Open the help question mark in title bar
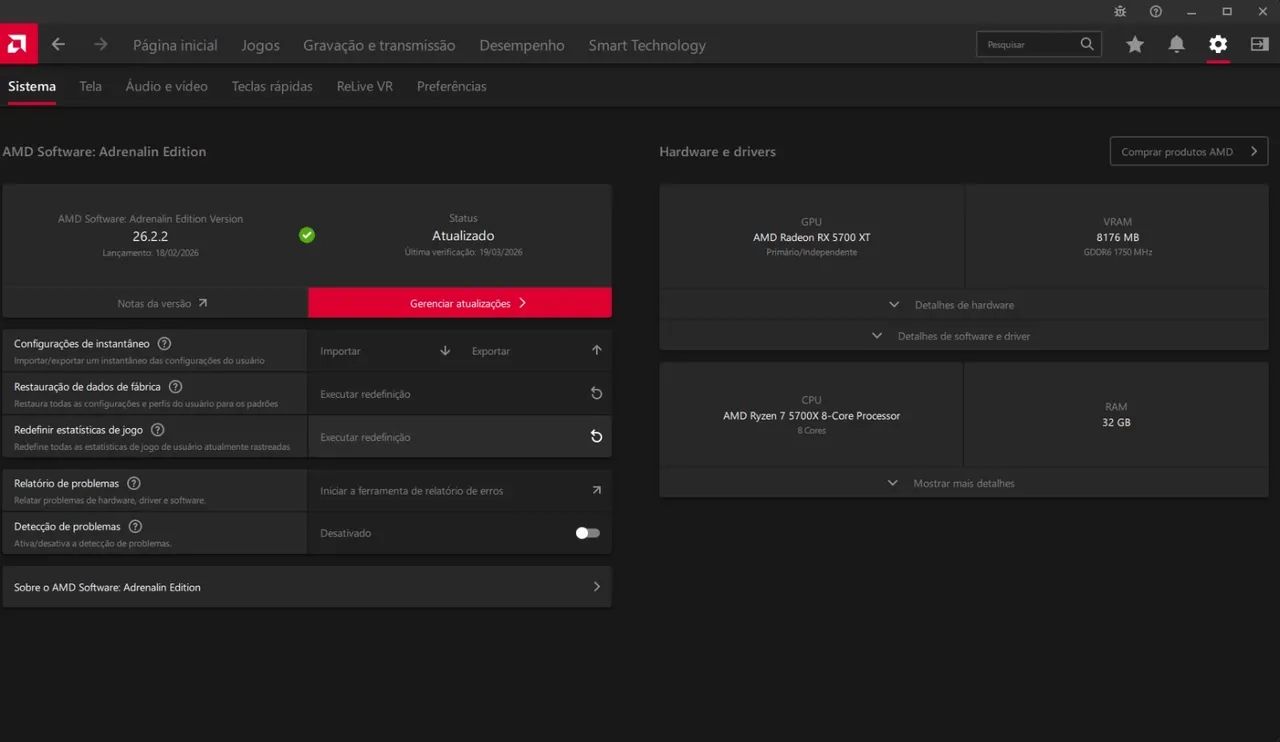1280x742 pixels. coord(1156,11)
